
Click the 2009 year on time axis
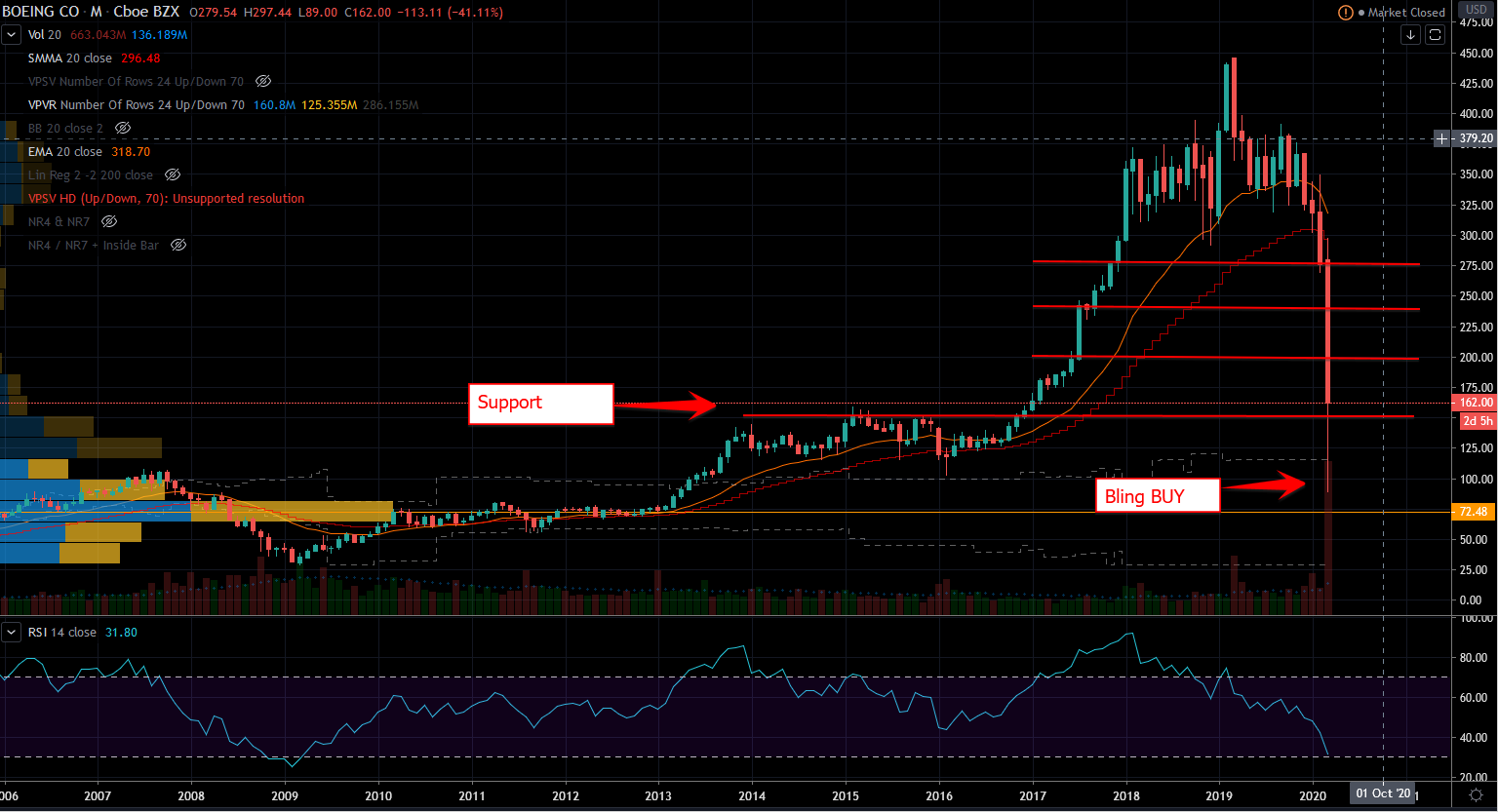285,795
